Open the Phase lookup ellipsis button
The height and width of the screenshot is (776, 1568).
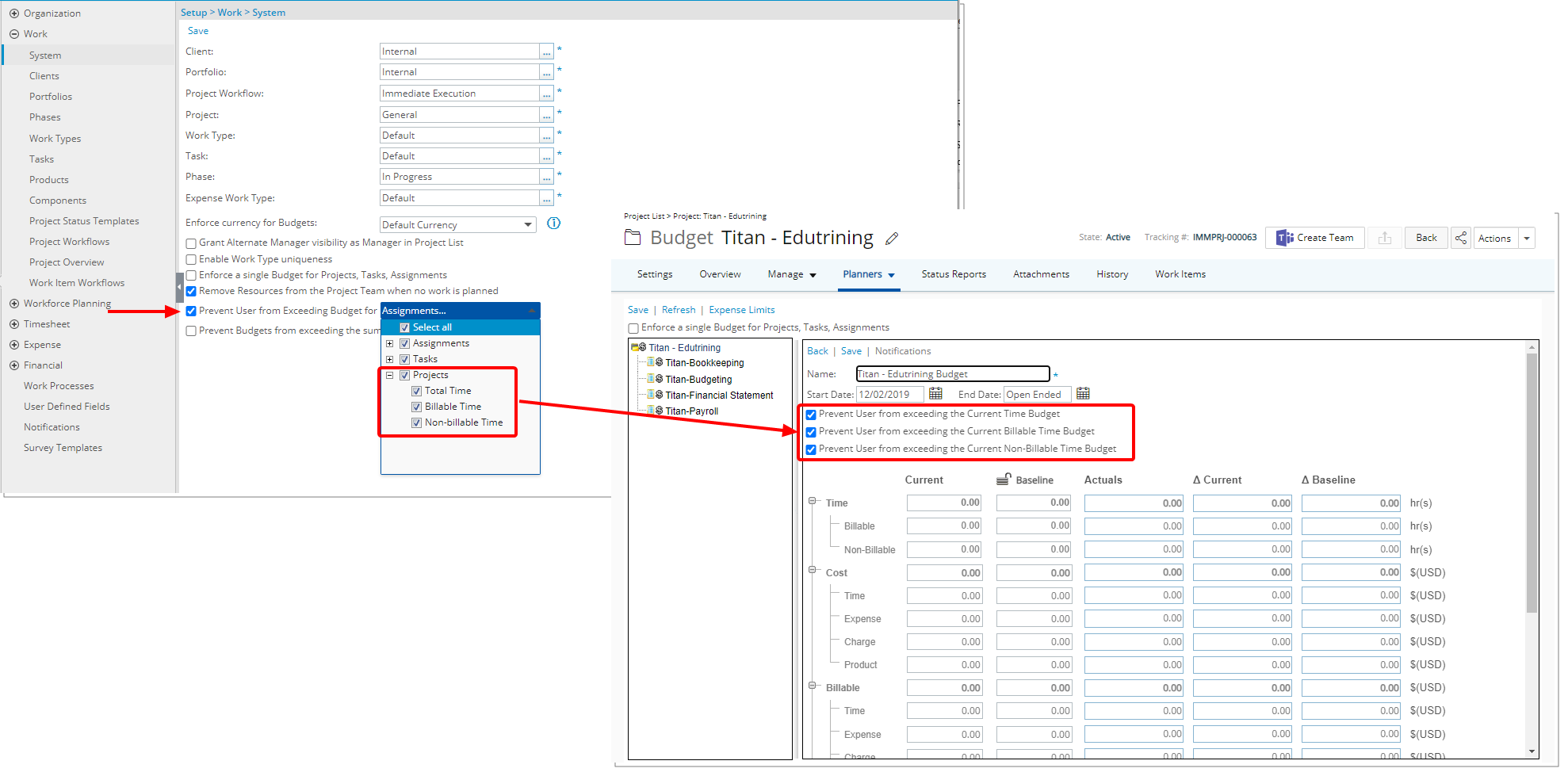(x=546, y=177)
